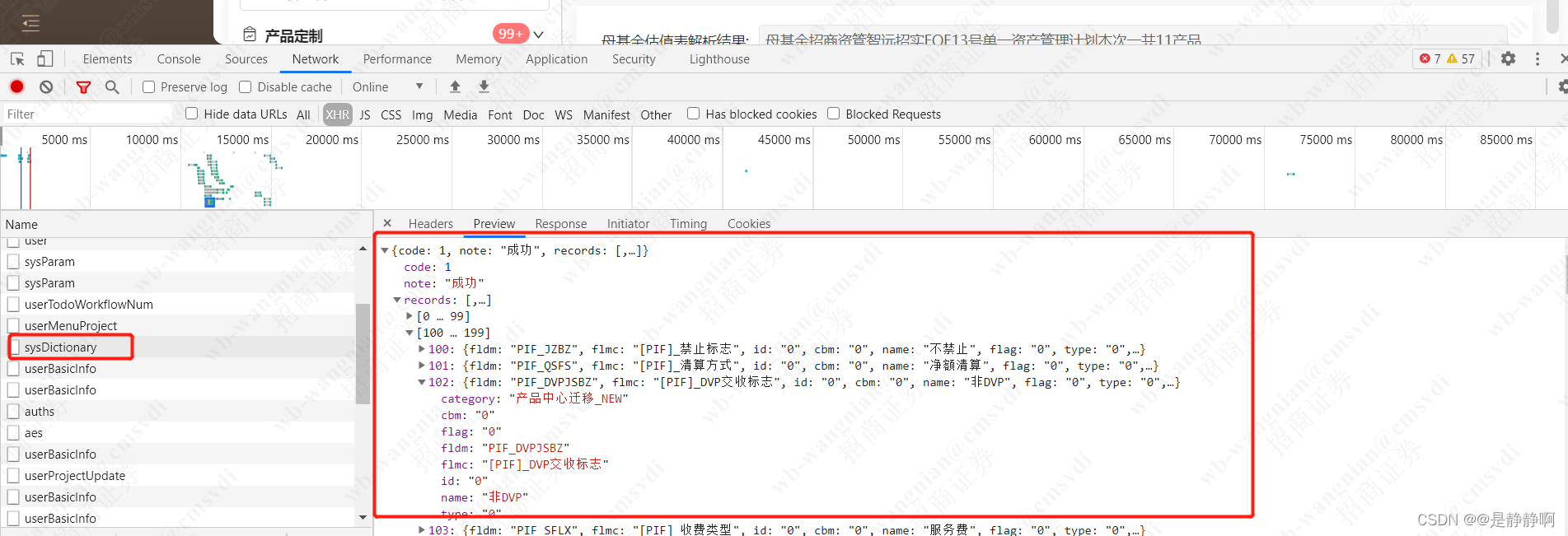Open network search magnifier
Image resolution: width=1568 pixels, height=536 pixels.
112,86
